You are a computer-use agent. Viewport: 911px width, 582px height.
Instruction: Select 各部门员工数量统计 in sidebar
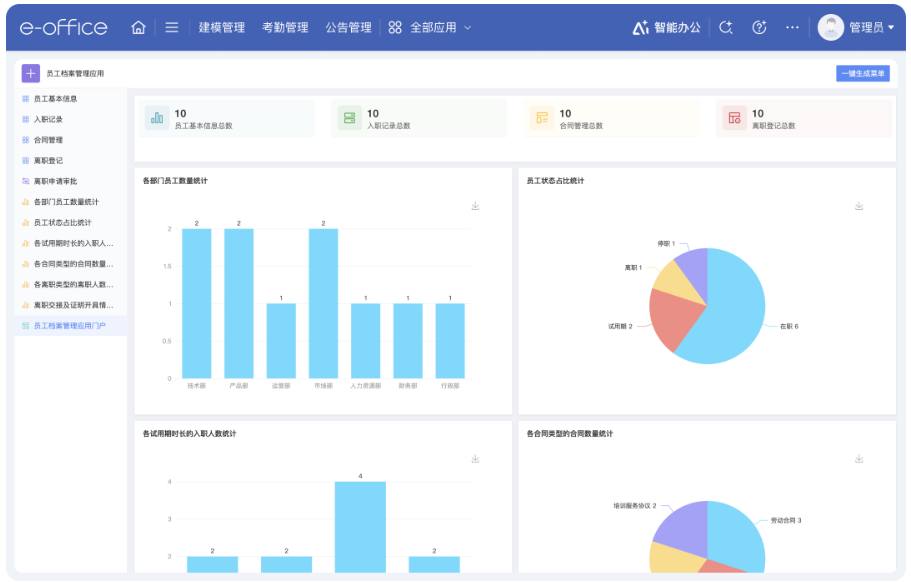click(x=66, y=202)
